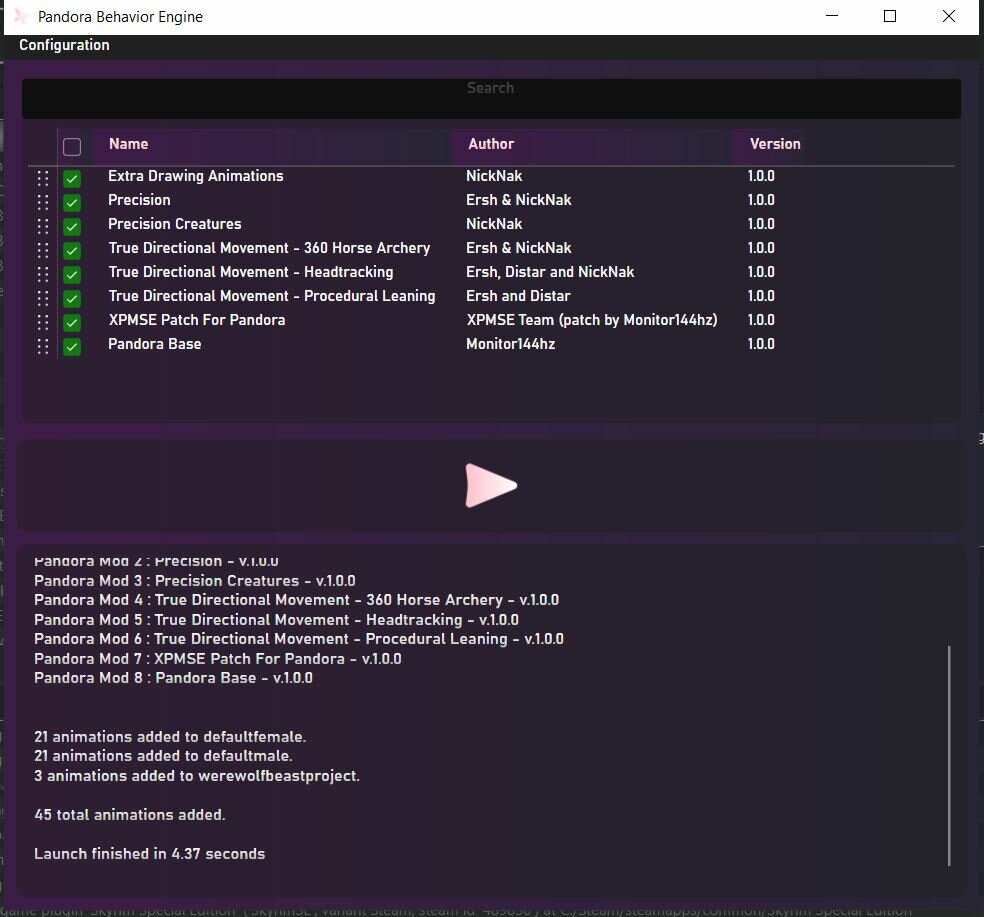Select True Directional Movement - Procedural Leaning name
Image resolution: width=984 pixels, height=917 pixels.
click(272, 296)
